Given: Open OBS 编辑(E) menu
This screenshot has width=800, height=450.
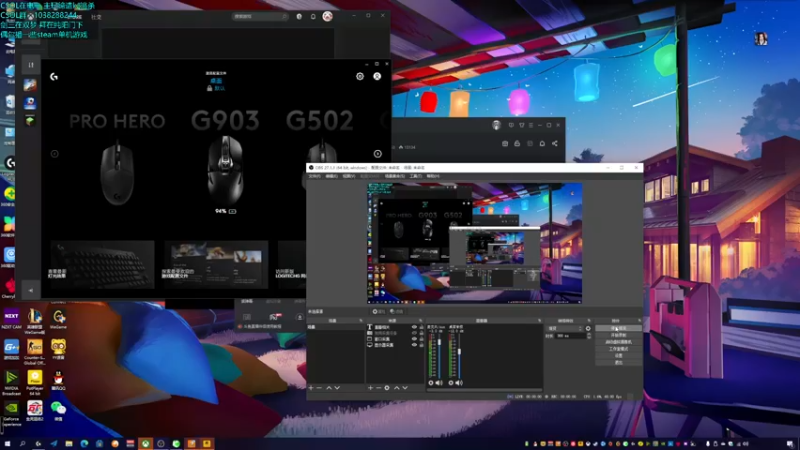Looking at the screenshot, I should pos(332,176).
